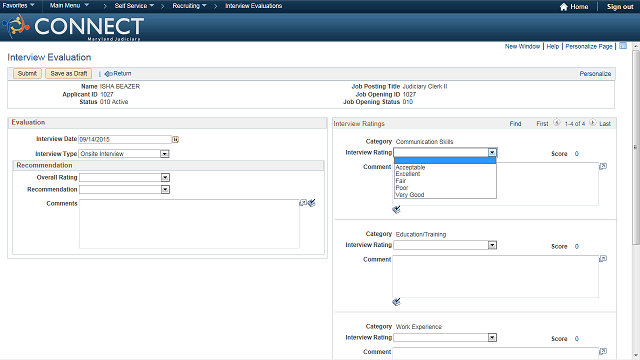Open pop-out editor icon for Recommendation Comments
The width and height of the screenshot is (640, 360).
(x=303, y=202)
